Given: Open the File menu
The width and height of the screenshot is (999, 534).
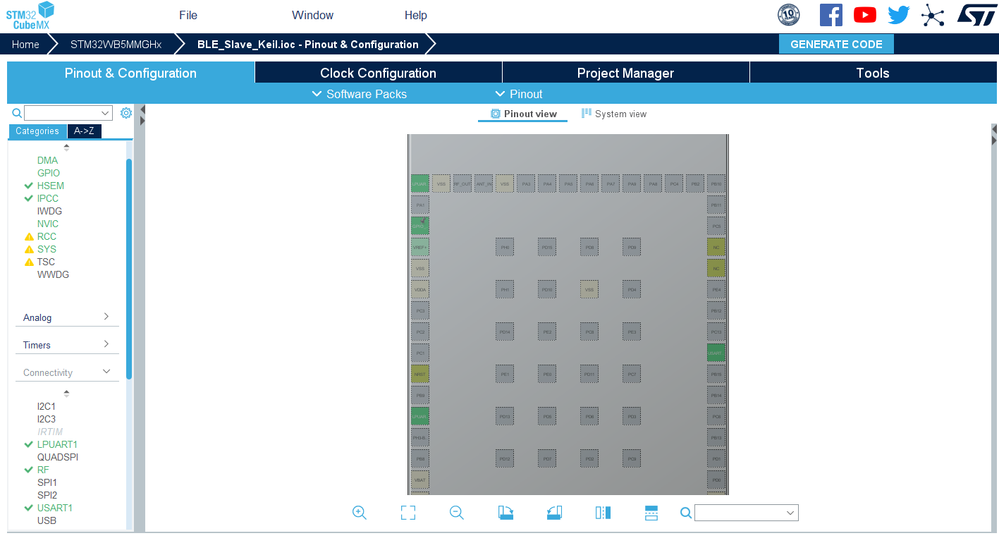Looking at the screenshot, I should pos(188,15).
